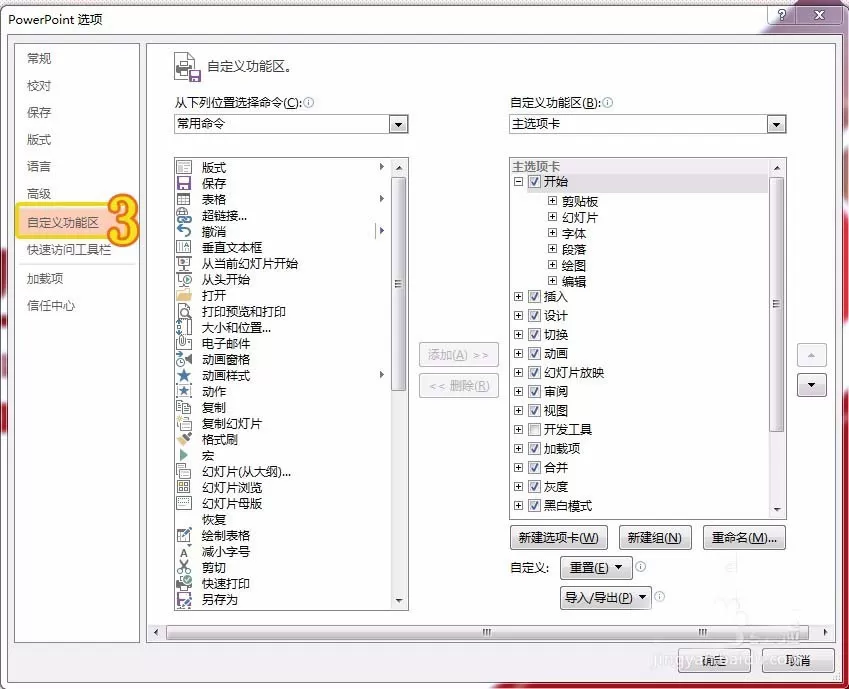Click info icon next to 自定义功能区(B)
849x689 pixels.
tap(608, 102)
